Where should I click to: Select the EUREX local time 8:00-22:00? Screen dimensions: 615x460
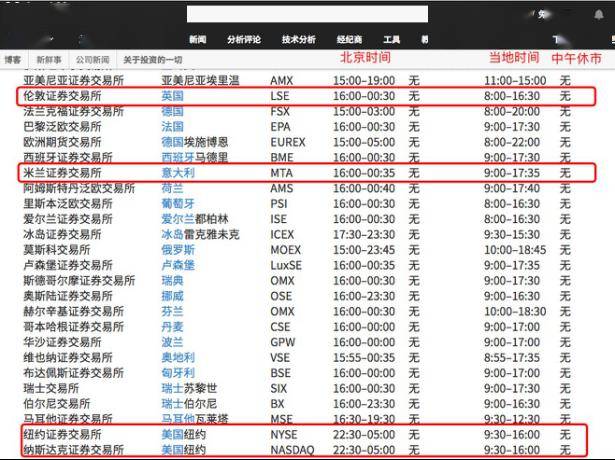click(512, 142)
